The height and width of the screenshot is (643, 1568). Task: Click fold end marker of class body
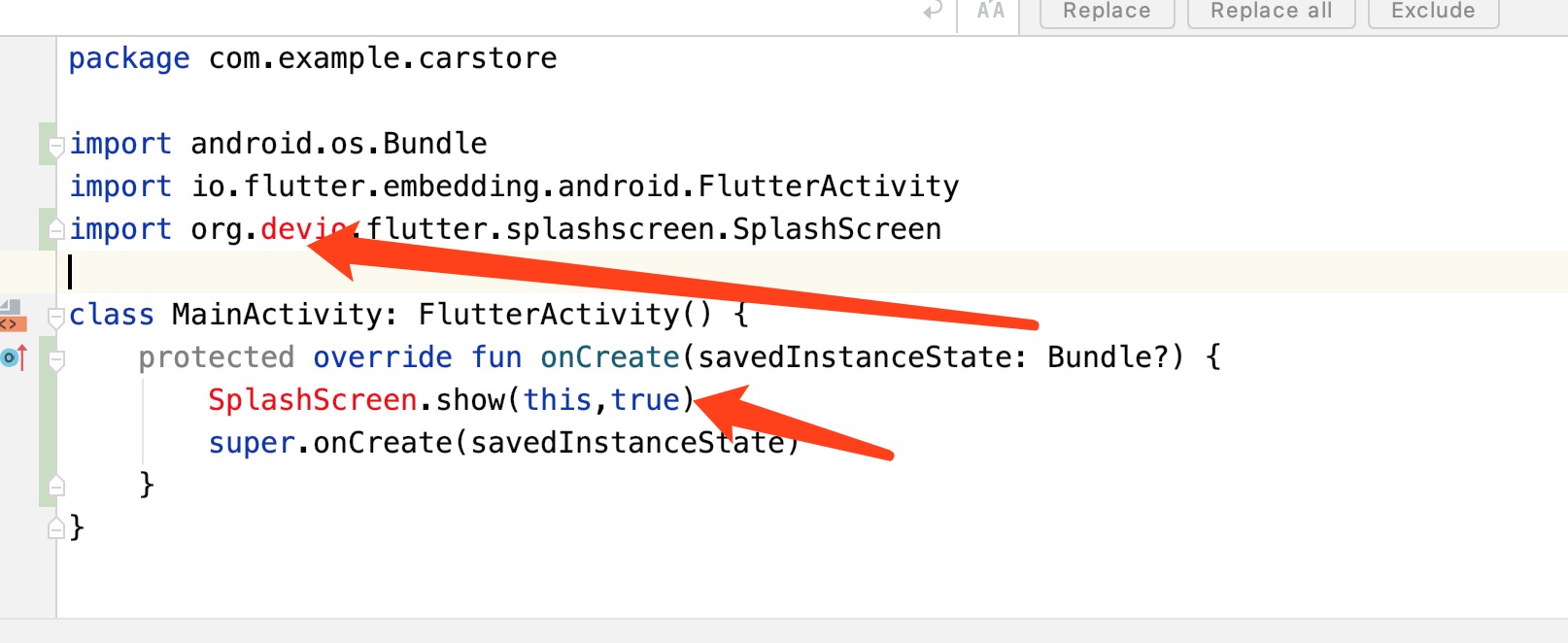pyautogui.click(x=56, y=527)
